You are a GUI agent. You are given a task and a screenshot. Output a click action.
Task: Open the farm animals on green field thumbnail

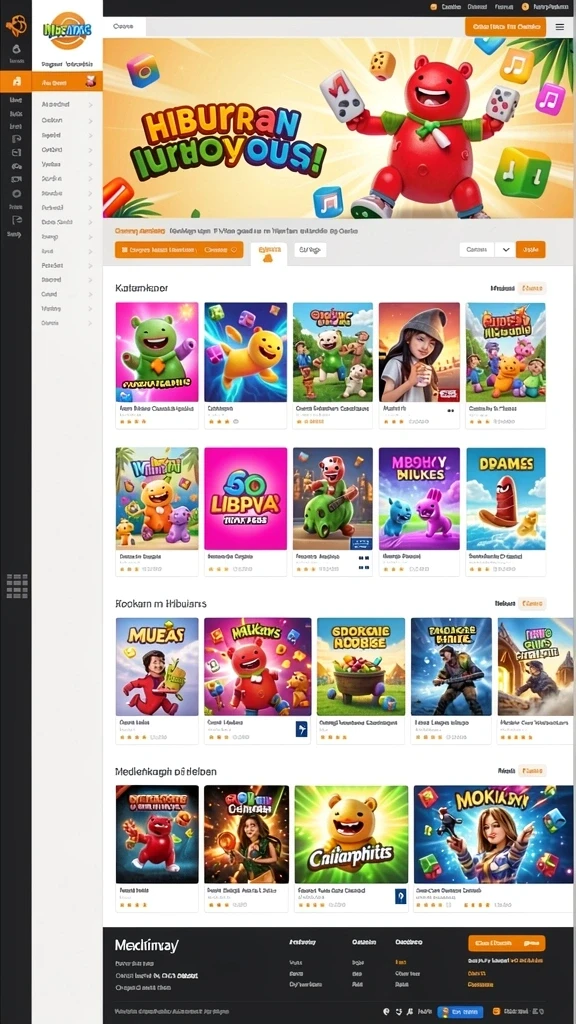tap(333, 352)
